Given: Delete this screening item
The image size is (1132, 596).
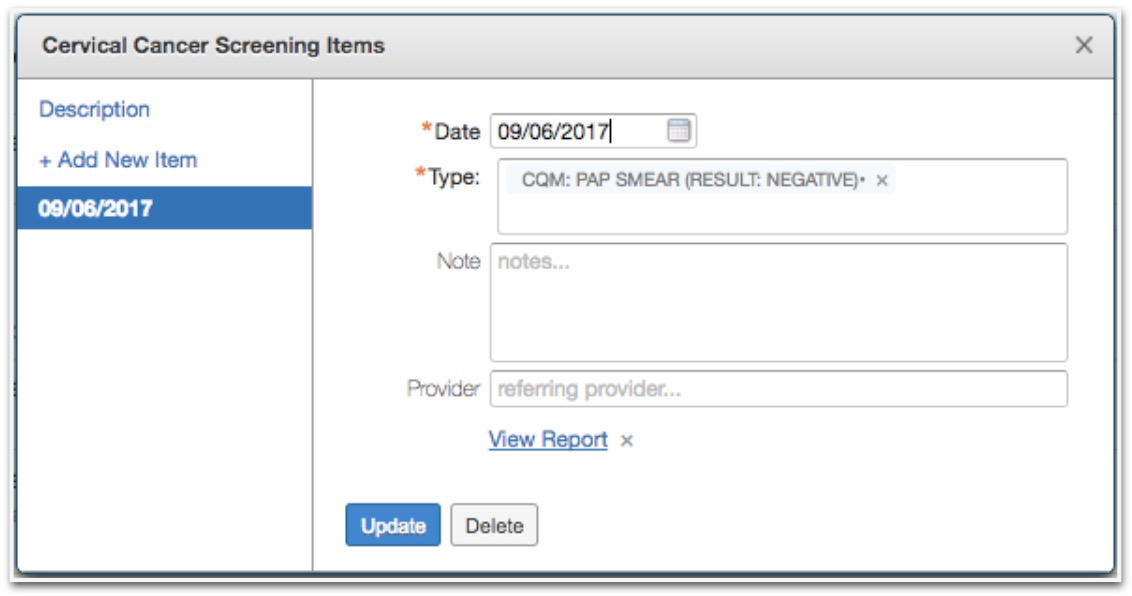Looking at the screenshot, I should 495,525.
